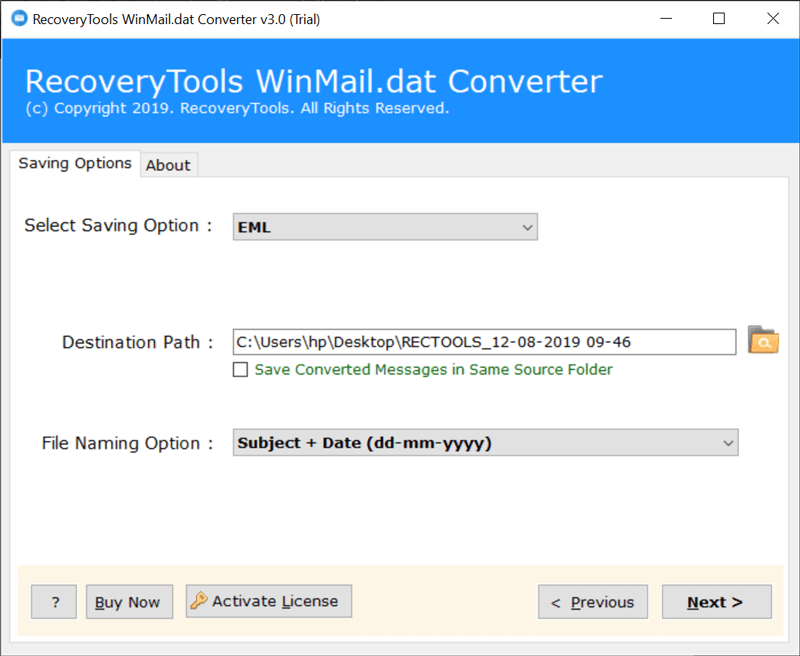This screenshot has width=800, height=656.
Task: Maximize the WinMail.dat Converter window
Action: [x=719, y=19]
